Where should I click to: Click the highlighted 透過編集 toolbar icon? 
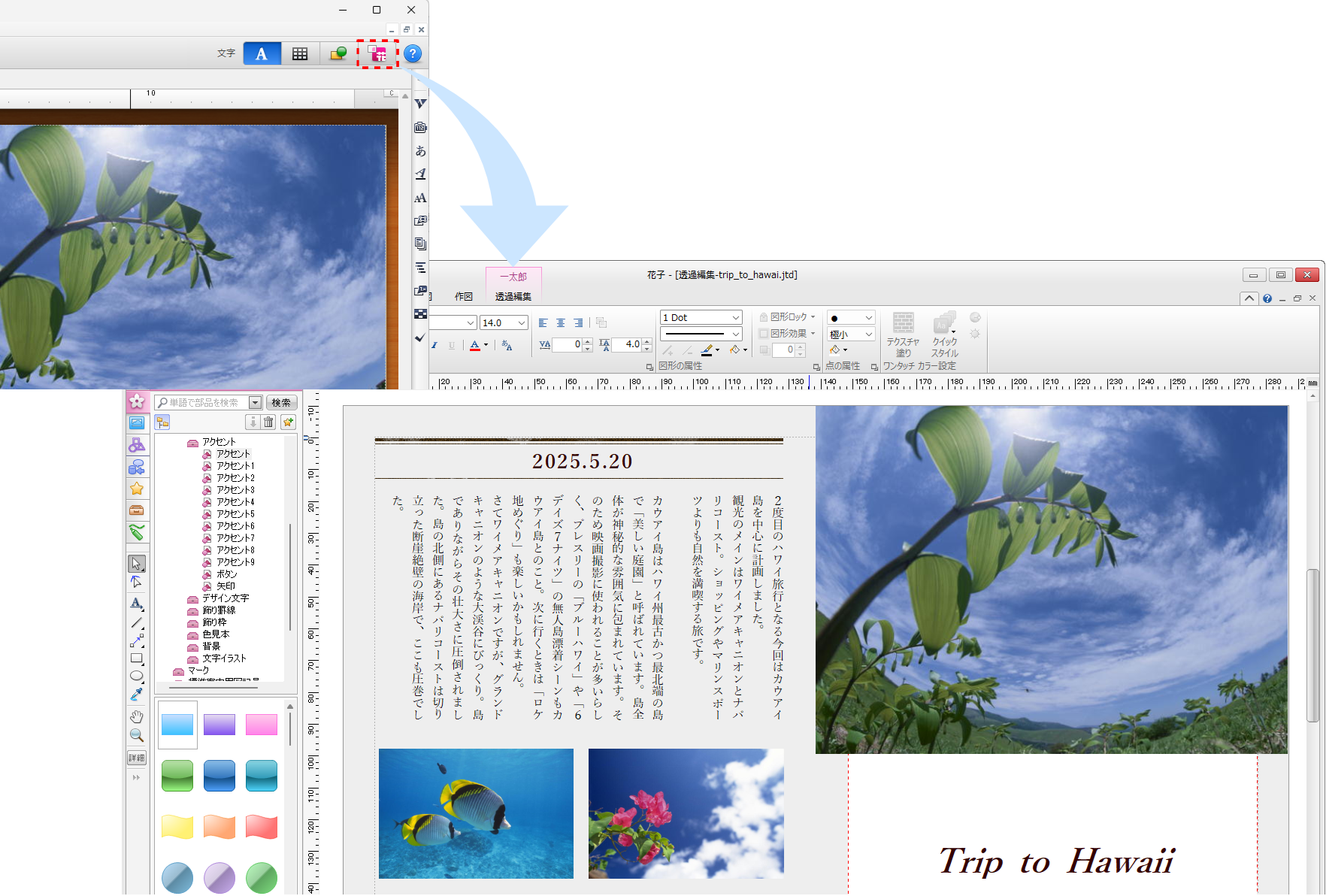point(377,54)
